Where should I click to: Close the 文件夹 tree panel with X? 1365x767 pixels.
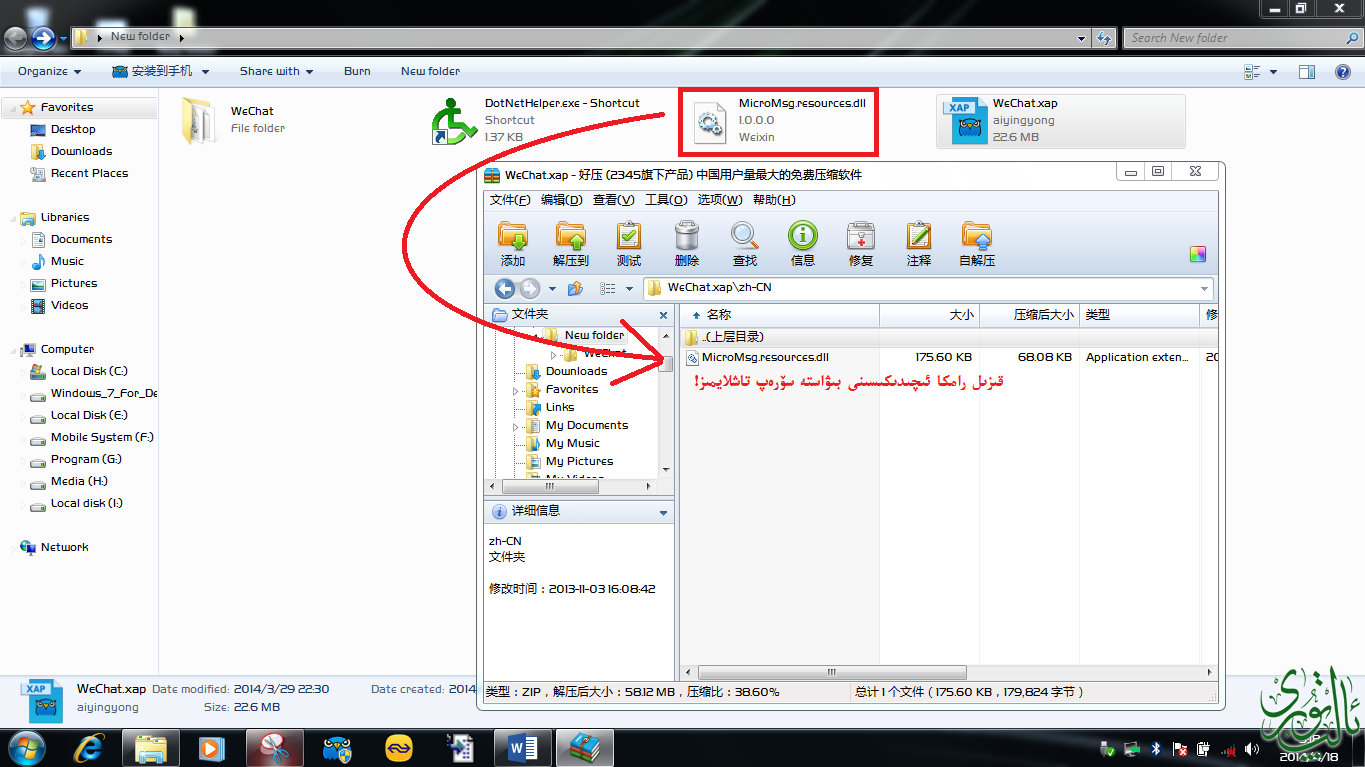click(x=663, y=315)
